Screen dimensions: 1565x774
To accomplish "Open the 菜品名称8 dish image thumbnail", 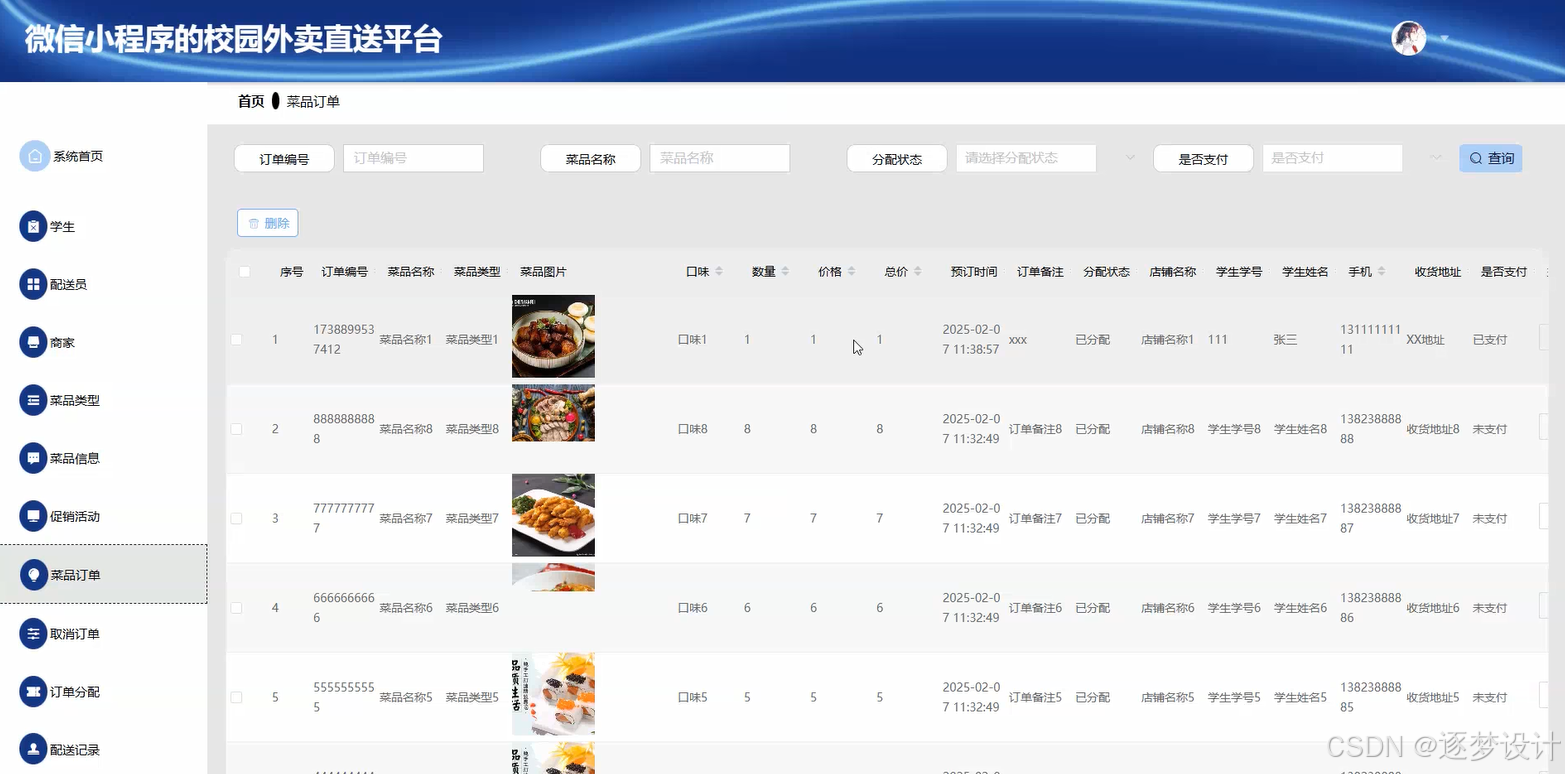I will click(553, 413).
